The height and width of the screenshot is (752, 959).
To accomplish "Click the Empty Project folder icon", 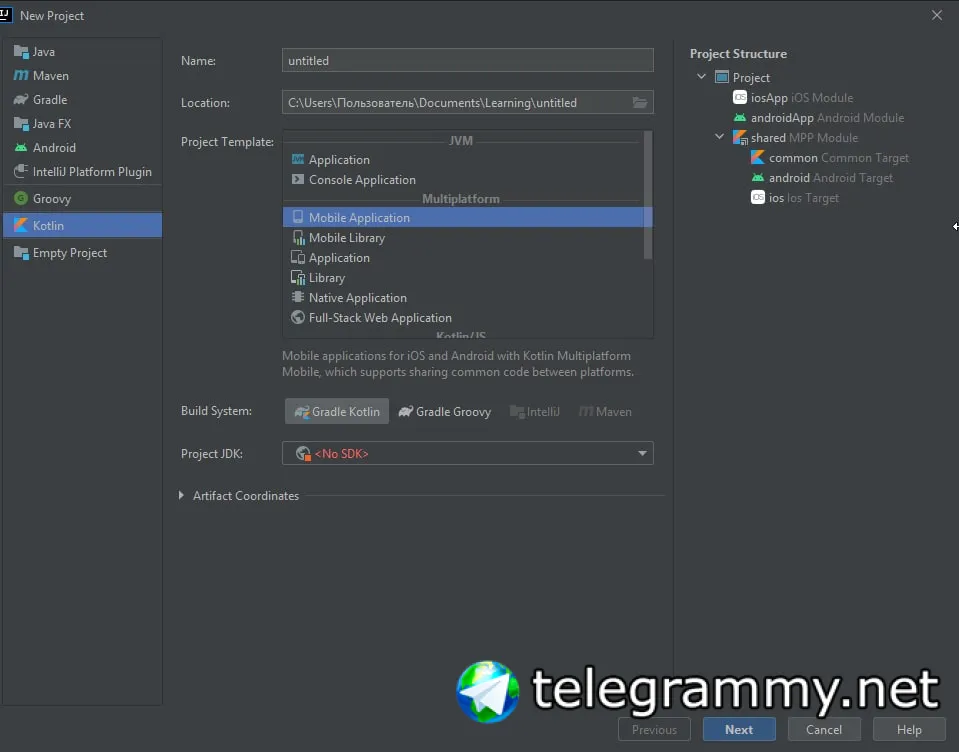I will tap(21, 253).
